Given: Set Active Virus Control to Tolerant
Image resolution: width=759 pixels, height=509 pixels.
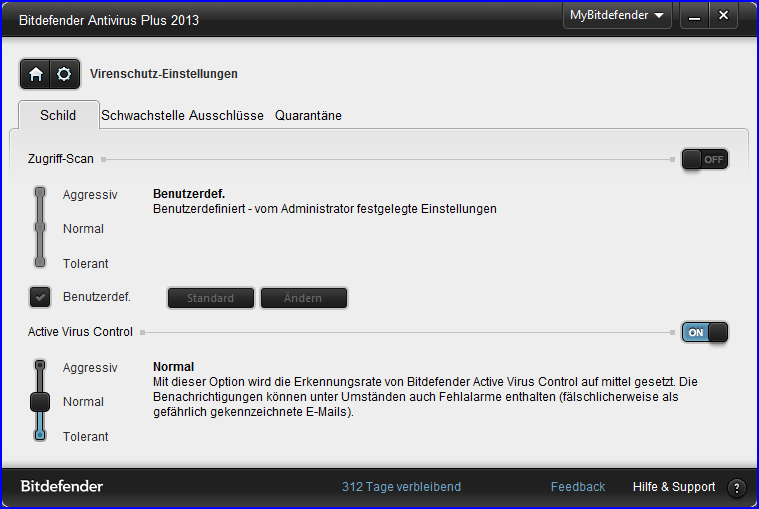Looking at the screenshot, I should [x=40, y=435].
